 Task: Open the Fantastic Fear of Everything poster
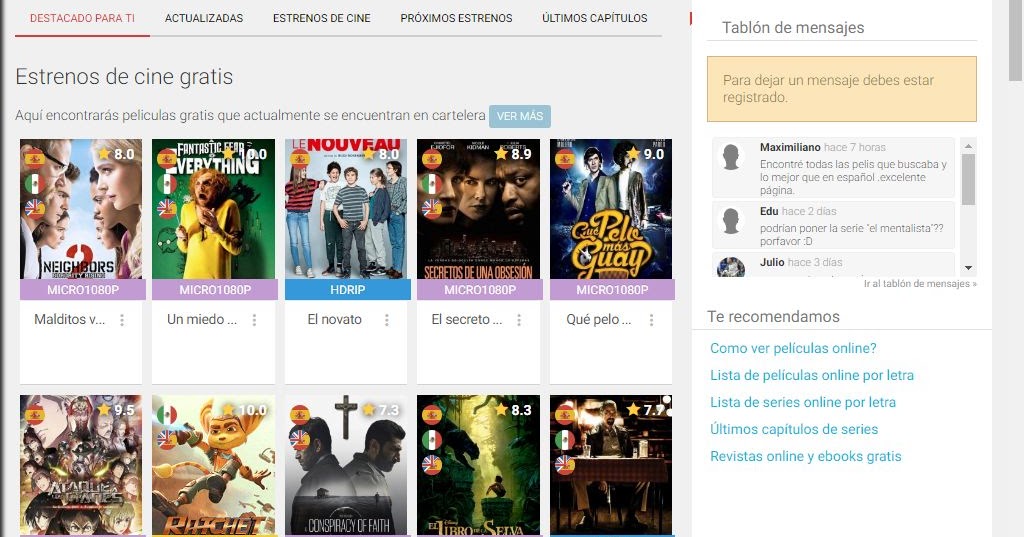click(214, 209)
